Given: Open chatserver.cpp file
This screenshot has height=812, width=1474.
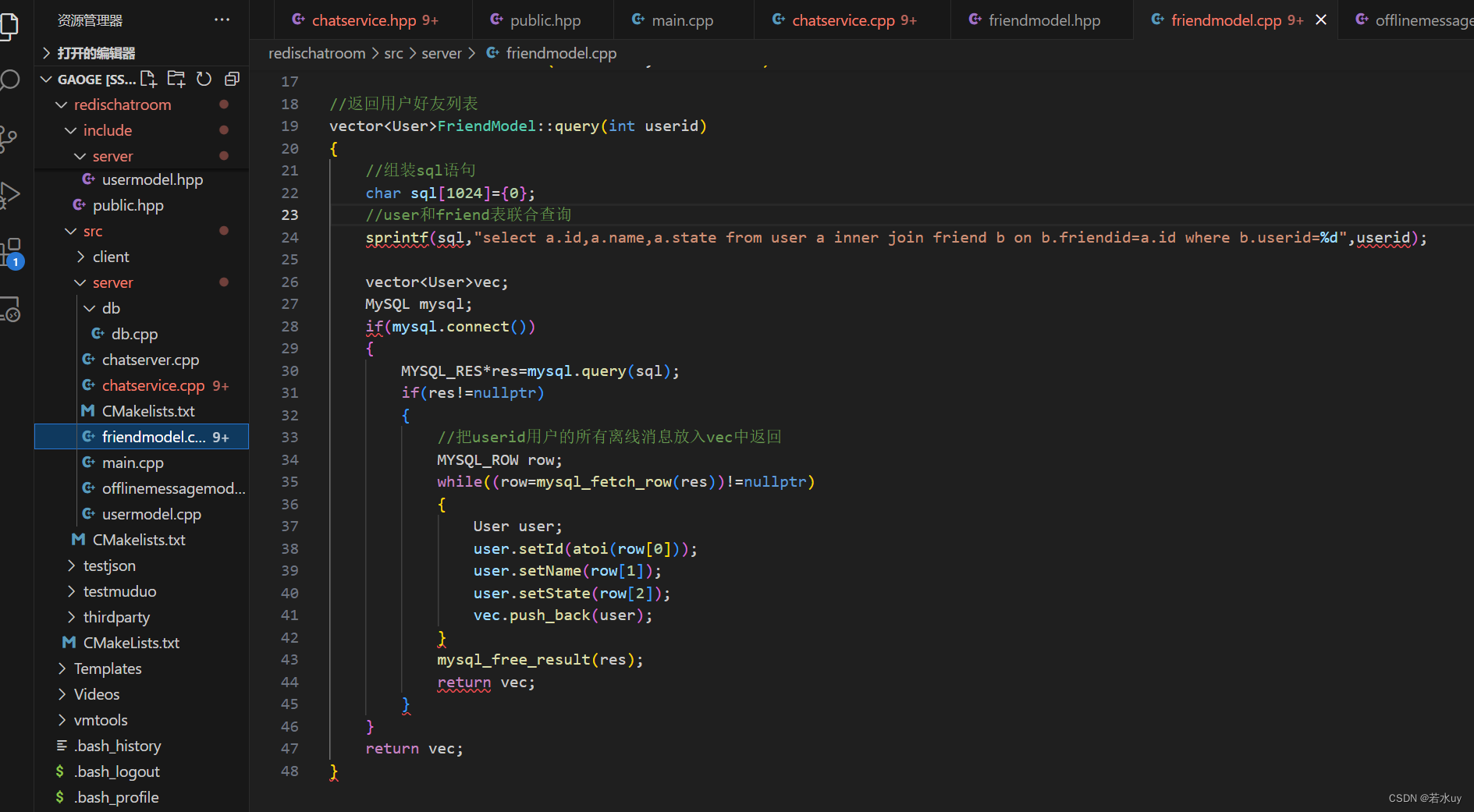Looking at the screenshot, I should click(x=141, y=360).
